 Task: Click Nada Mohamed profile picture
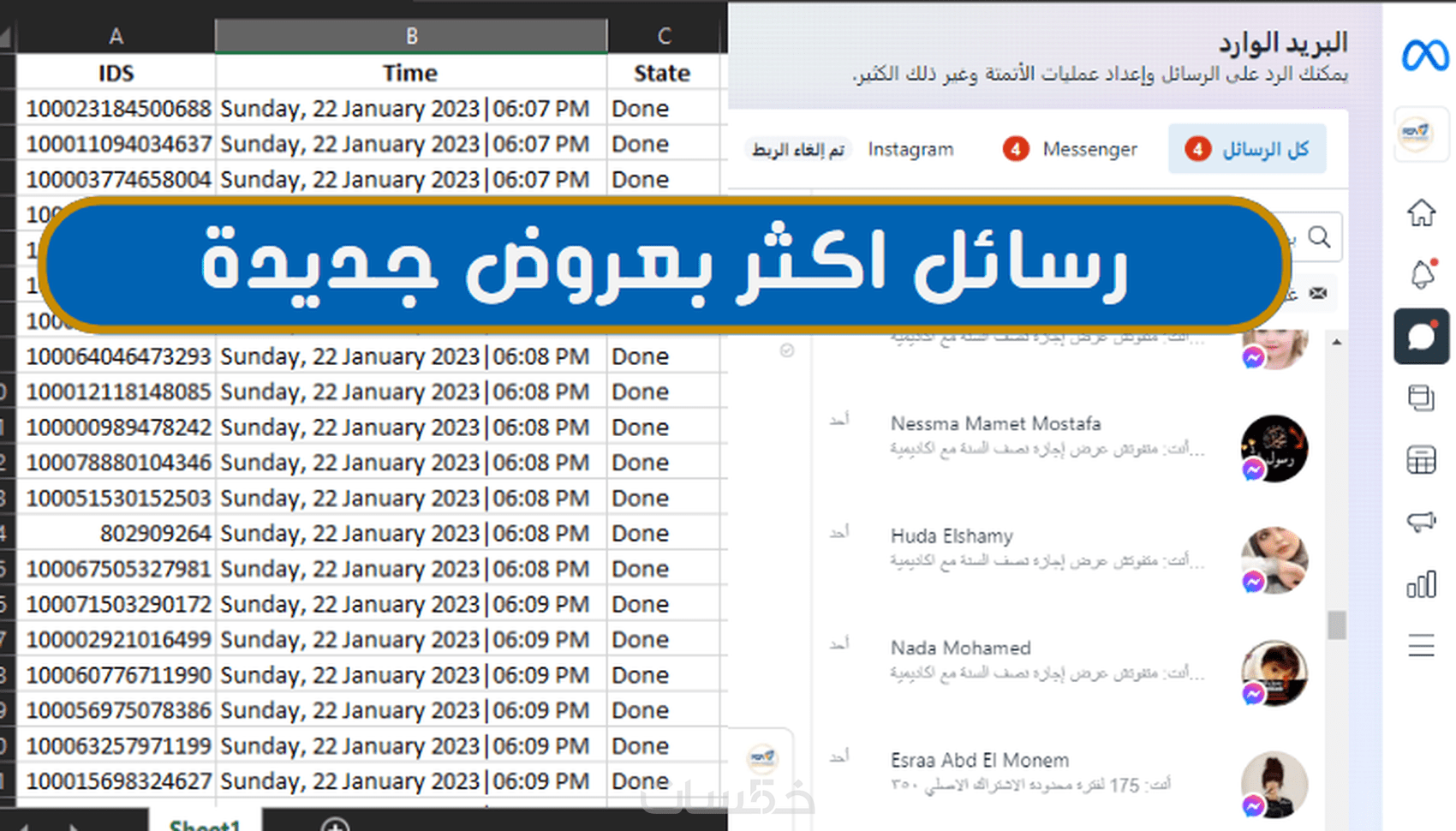click(x=1274, y=673)
